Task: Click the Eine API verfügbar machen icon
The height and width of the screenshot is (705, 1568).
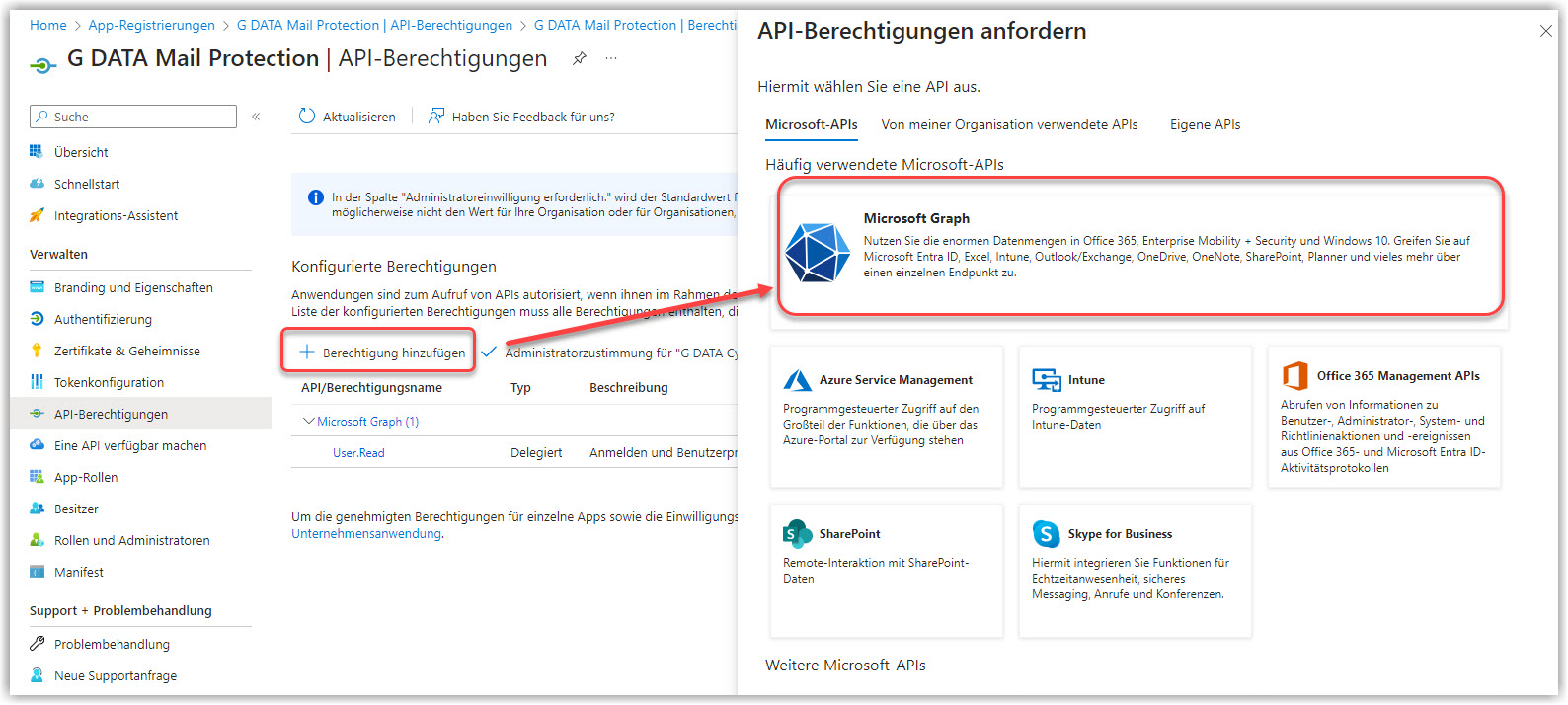Action: (x=37, y=444)
